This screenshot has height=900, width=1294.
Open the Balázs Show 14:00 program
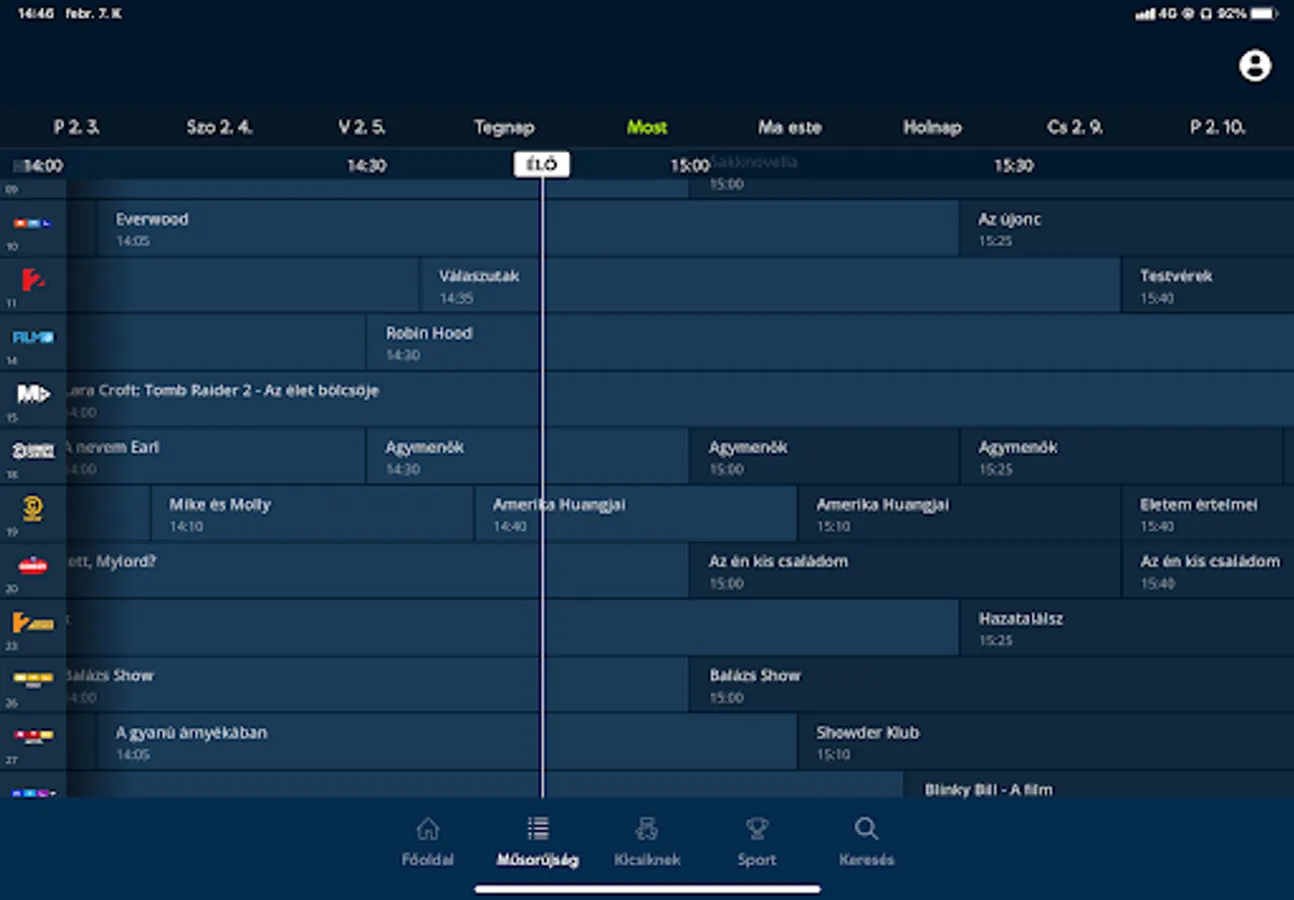coord(377,684)
